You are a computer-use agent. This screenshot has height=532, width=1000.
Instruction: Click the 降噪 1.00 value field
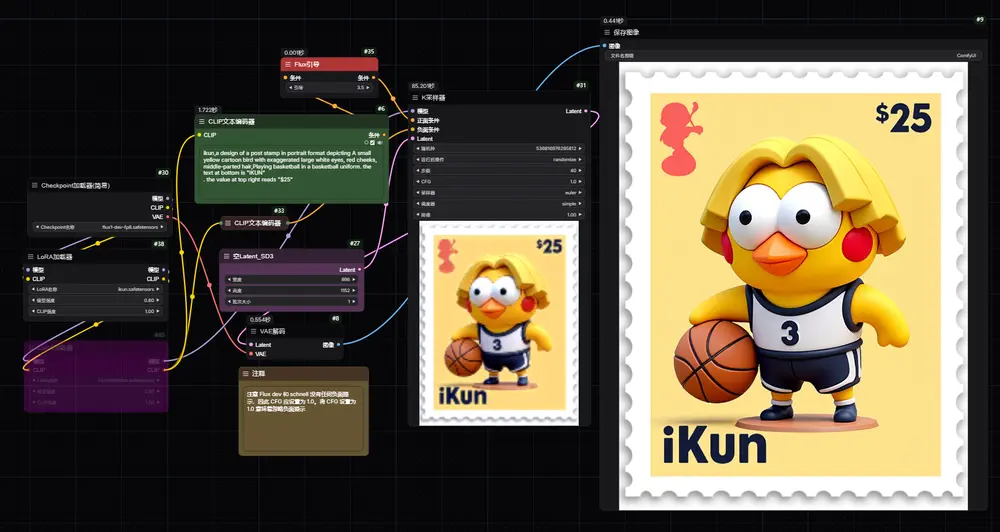pyautogui.click(x=501, y=215)
